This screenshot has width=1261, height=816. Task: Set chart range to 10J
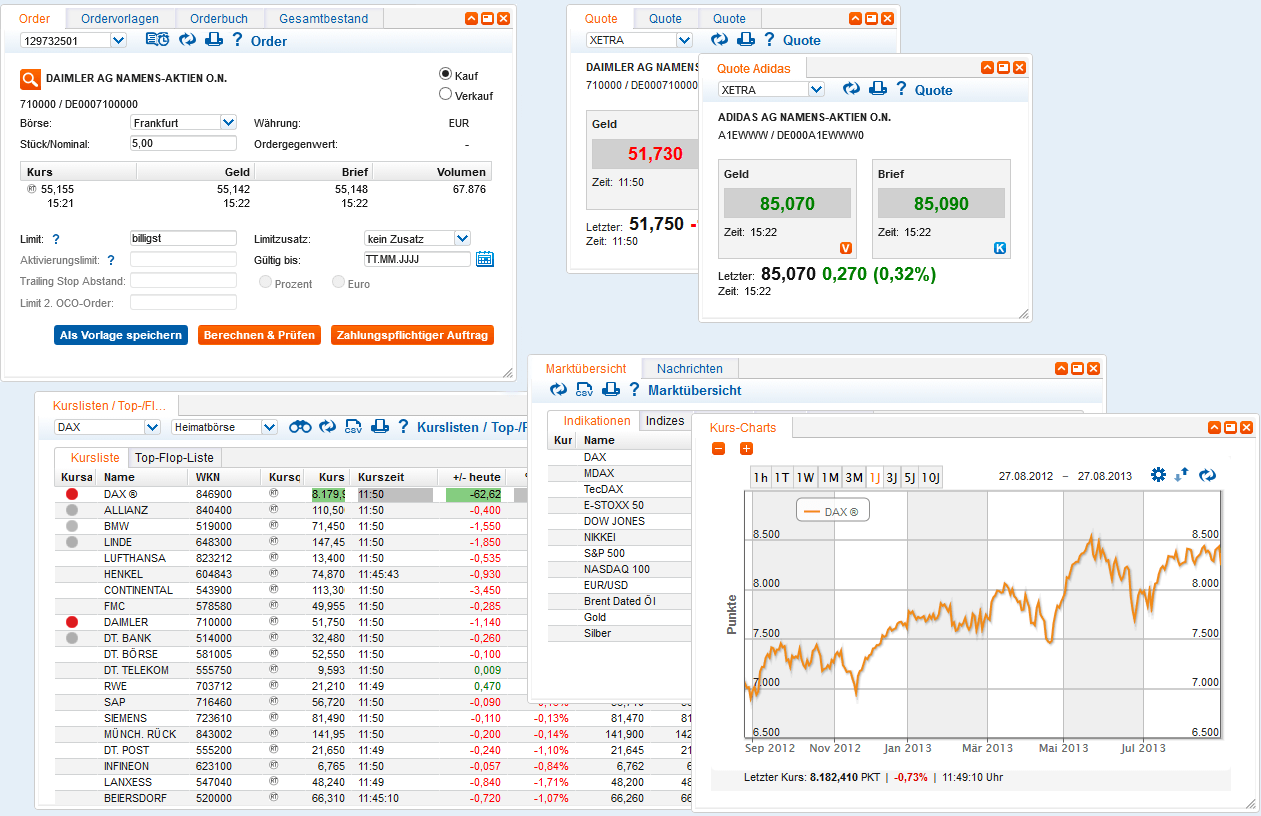(x=930, y=477)
